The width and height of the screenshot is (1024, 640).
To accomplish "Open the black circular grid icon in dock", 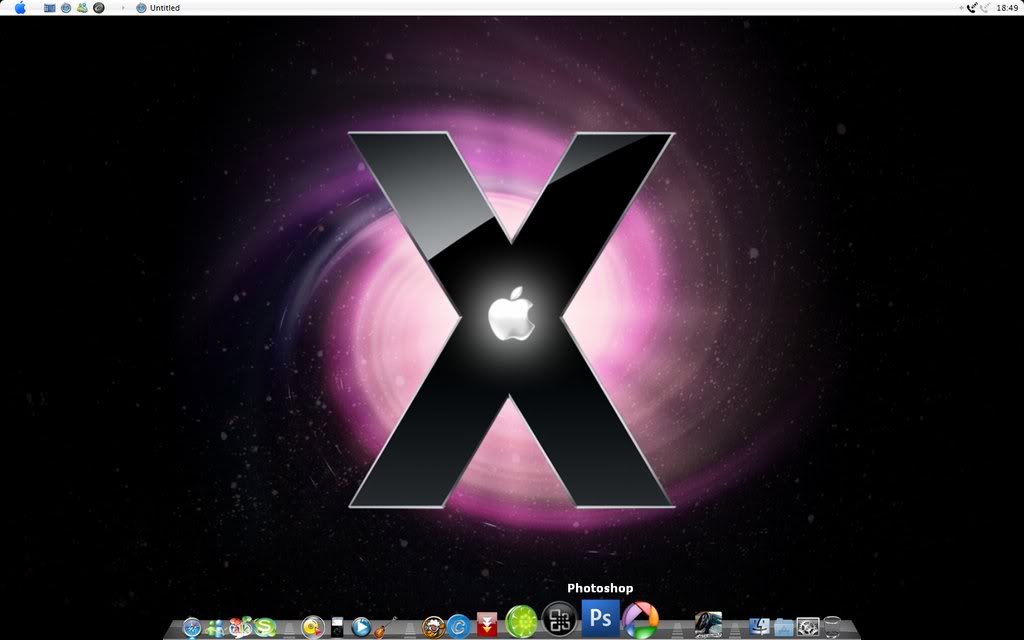I will [560, 619].
